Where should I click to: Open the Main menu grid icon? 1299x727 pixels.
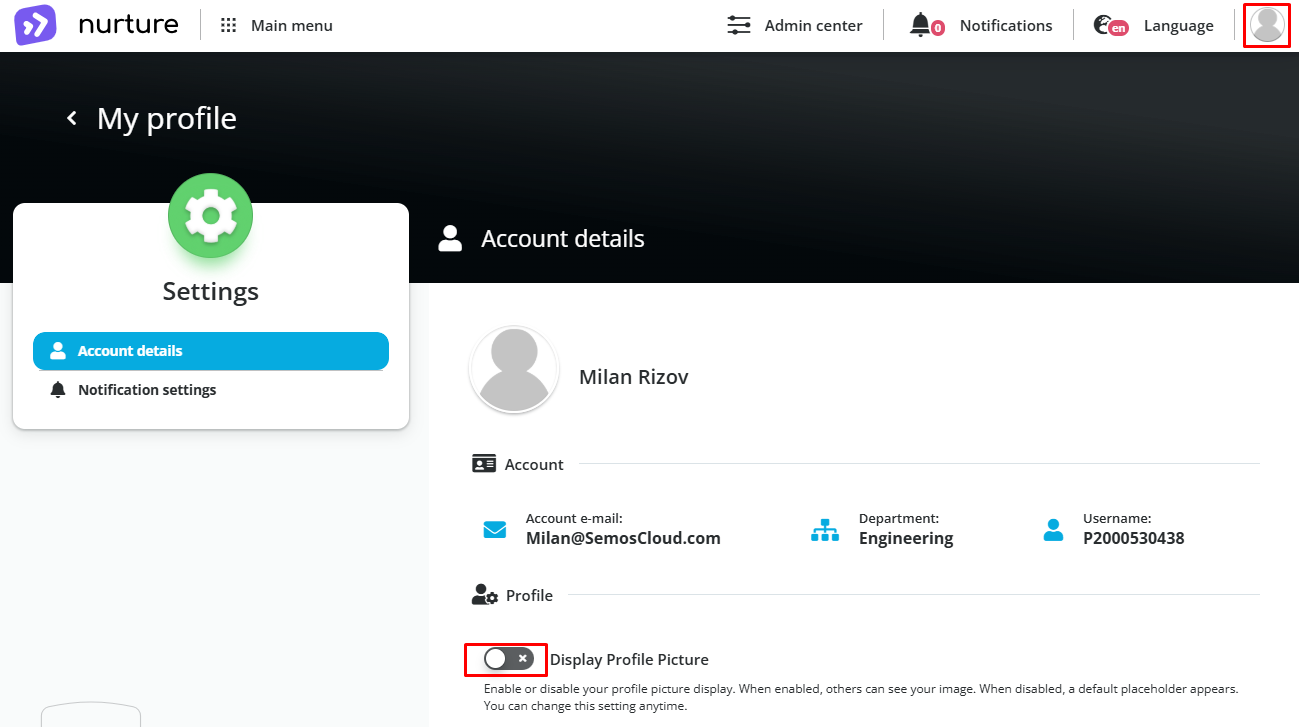pos(229,26)
